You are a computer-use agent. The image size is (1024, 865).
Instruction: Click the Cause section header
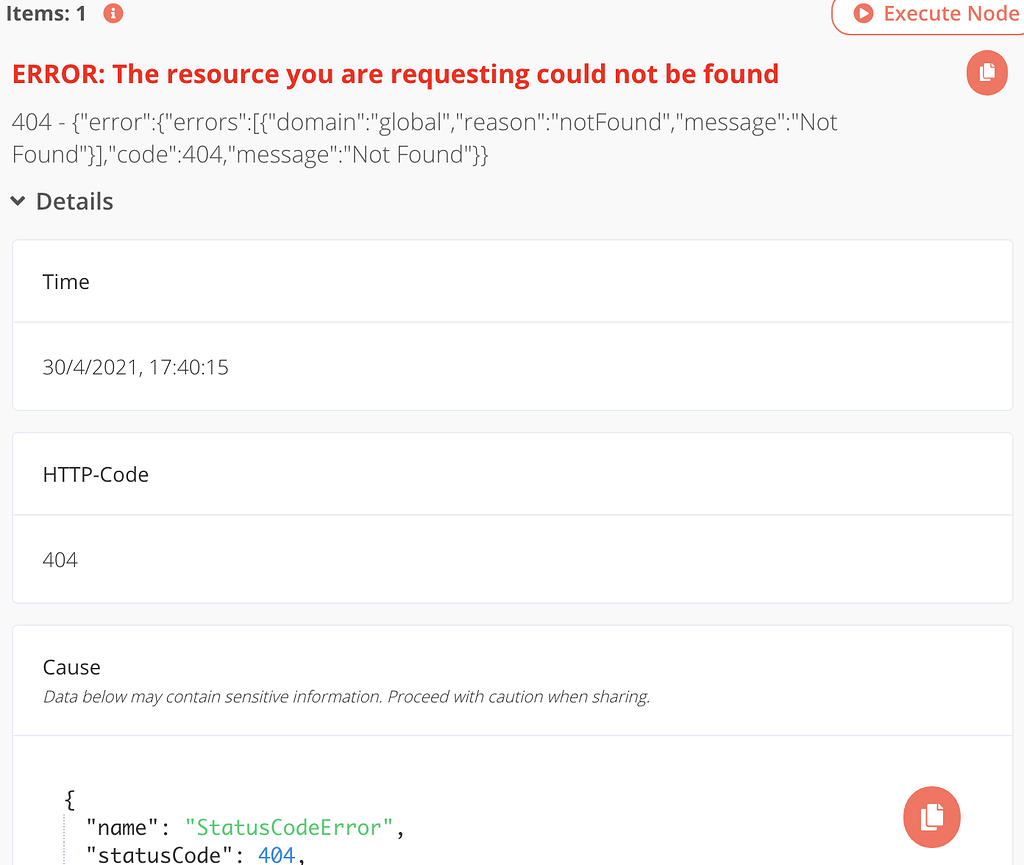coord(72,667)
